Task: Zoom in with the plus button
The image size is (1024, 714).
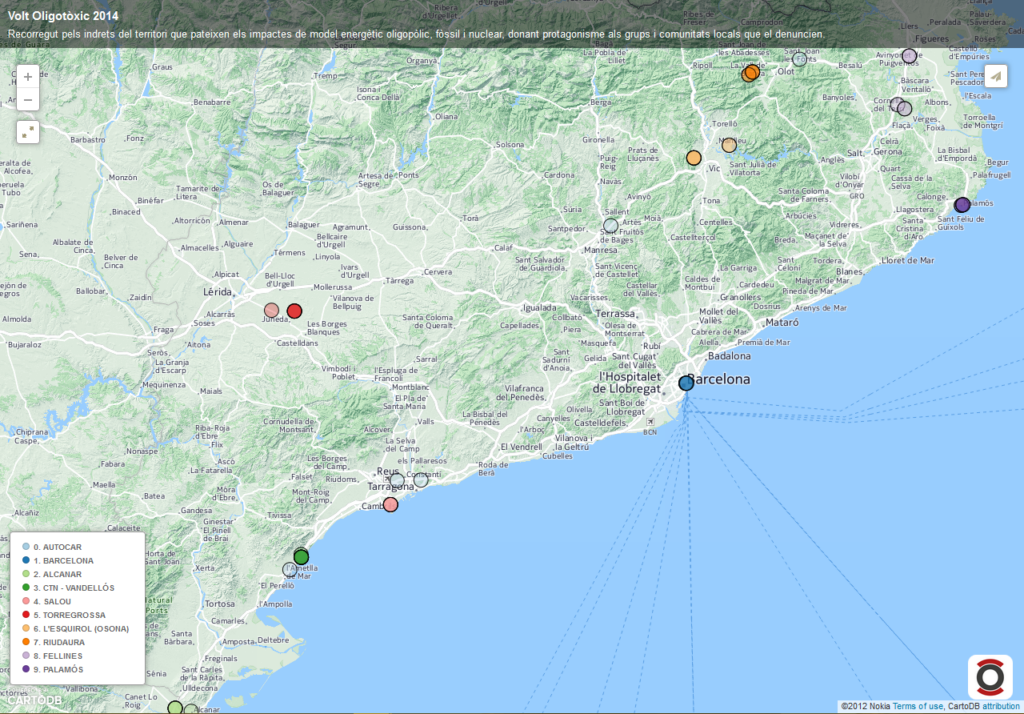Action: 27,77
